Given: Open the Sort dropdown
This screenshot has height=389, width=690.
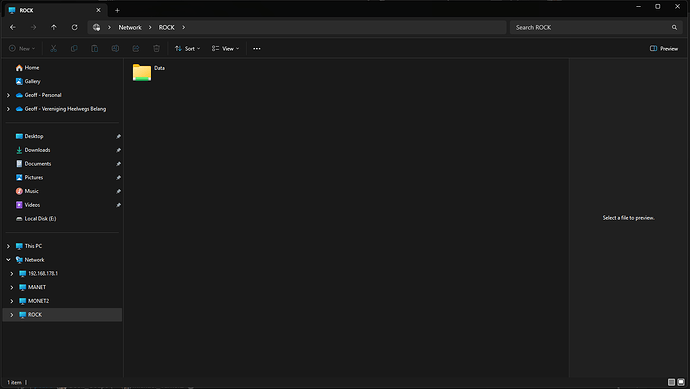Looking at the screenshot, I should coord(187,48).
